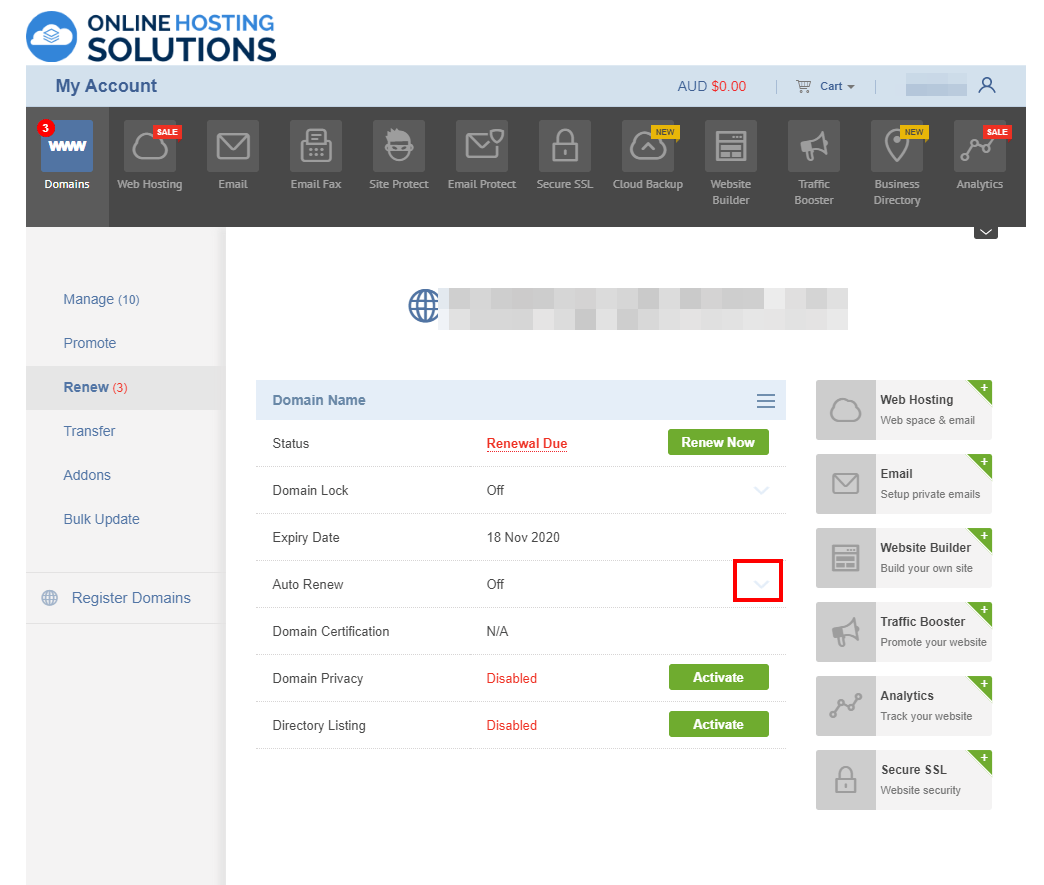Click the Traffic Booster megaphone icon
The width and height of the screenshot is (1044, 885).
(x=813, y=147)
